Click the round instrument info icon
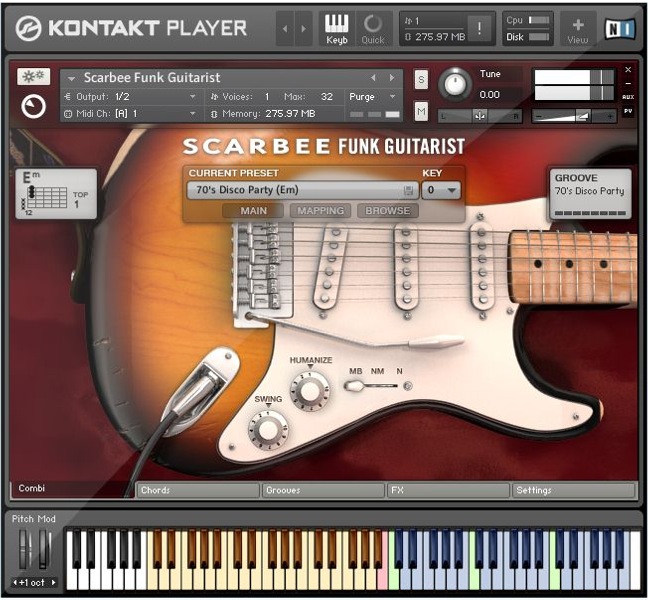The height and width of the screenshot is (600, 648). tap(33, 107)
